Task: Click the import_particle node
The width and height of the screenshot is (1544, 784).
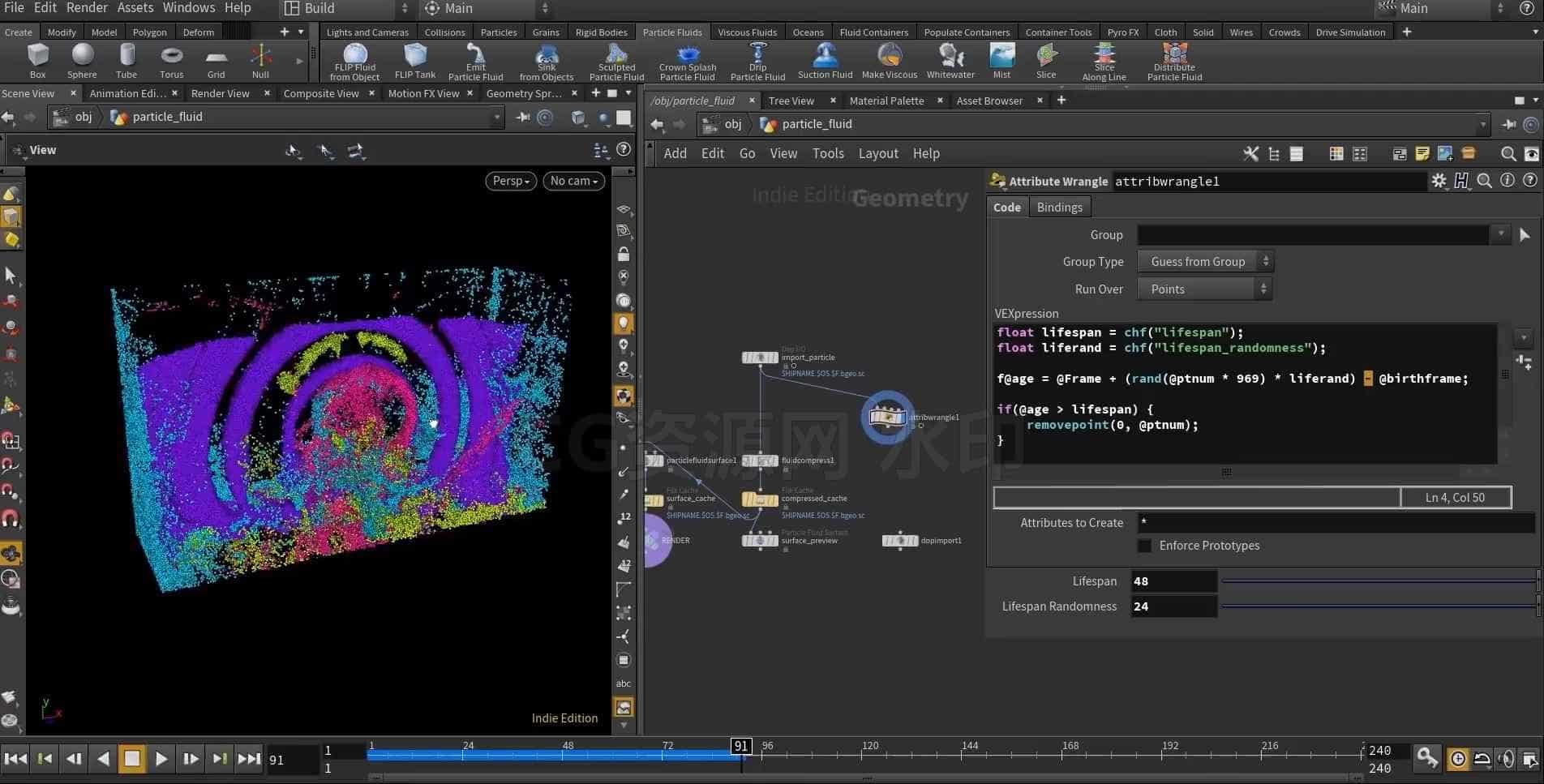Action: click(760, 358)
